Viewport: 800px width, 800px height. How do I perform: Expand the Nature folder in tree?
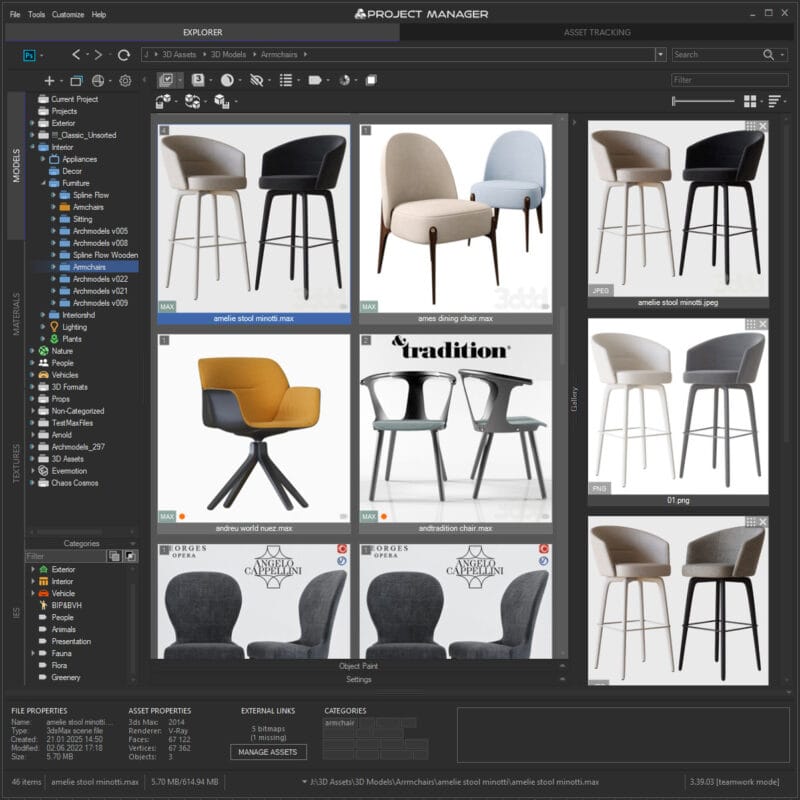pos(33,351)
